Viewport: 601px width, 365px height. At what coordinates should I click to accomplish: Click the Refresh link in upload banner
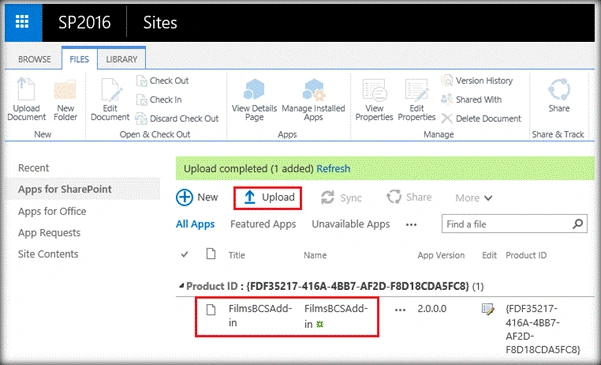click(x=333, y=169)
